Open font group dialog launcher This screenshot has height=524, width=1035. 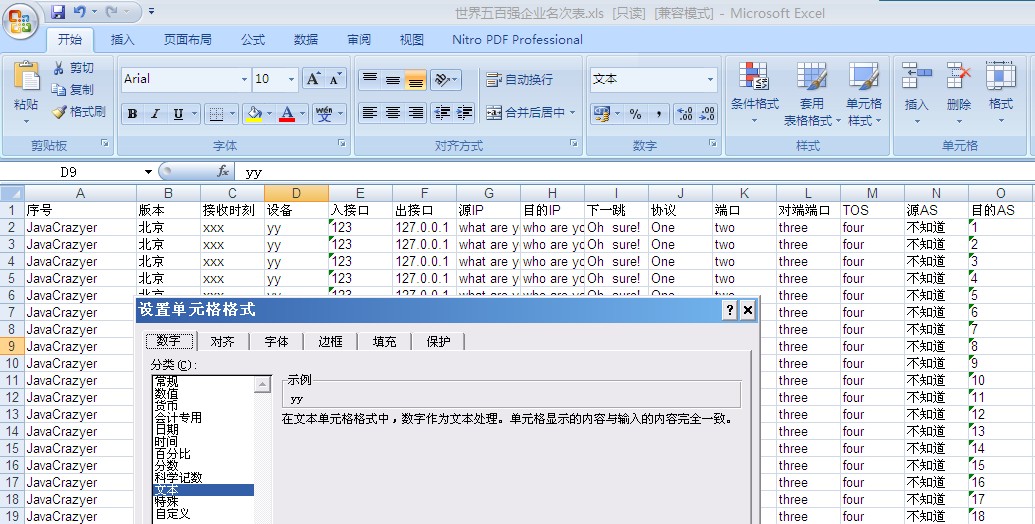click(342, 143)
